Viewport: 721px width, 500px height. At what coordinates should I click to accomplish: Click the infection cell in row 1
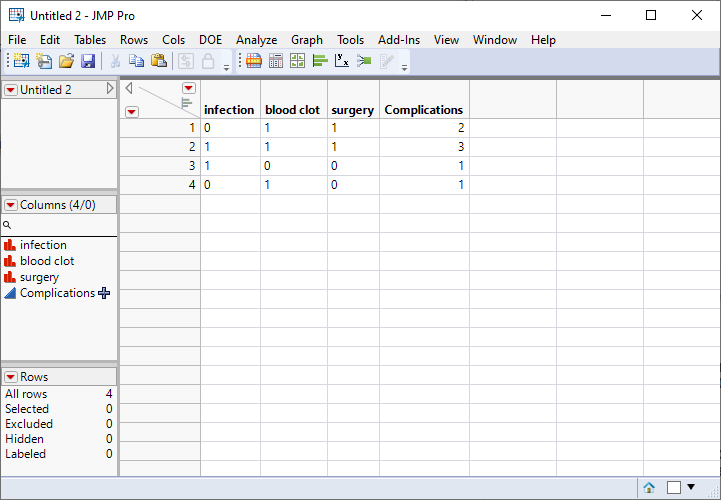point(230,128)
